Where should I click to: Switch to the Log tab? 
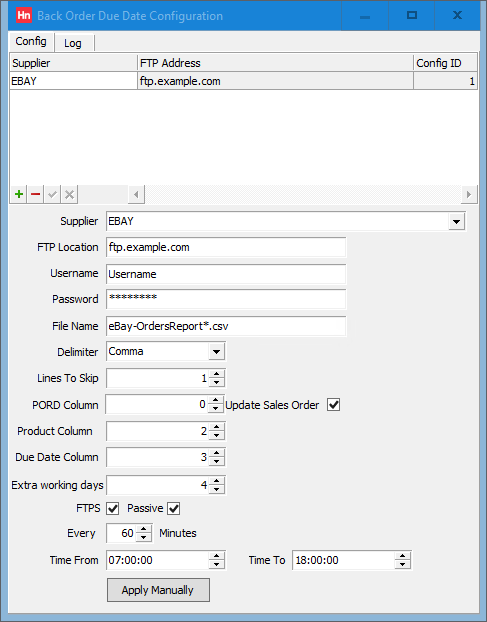[73, 43]
